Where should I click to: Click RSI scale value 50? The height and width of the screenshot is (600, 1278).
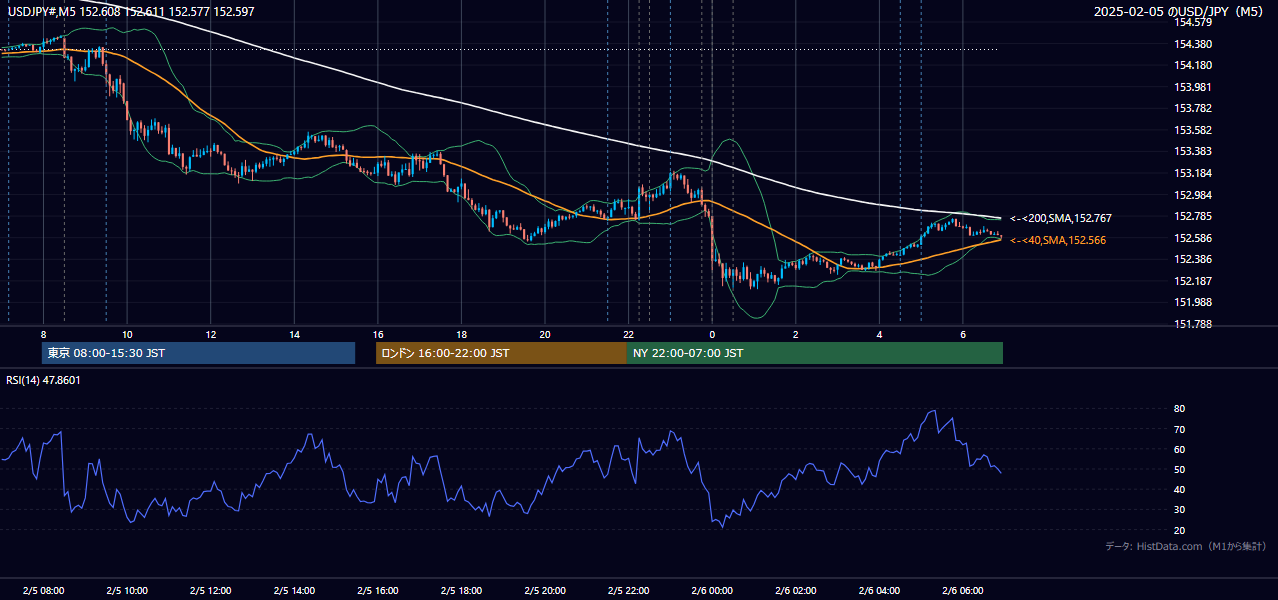[x=1180, y=469]
